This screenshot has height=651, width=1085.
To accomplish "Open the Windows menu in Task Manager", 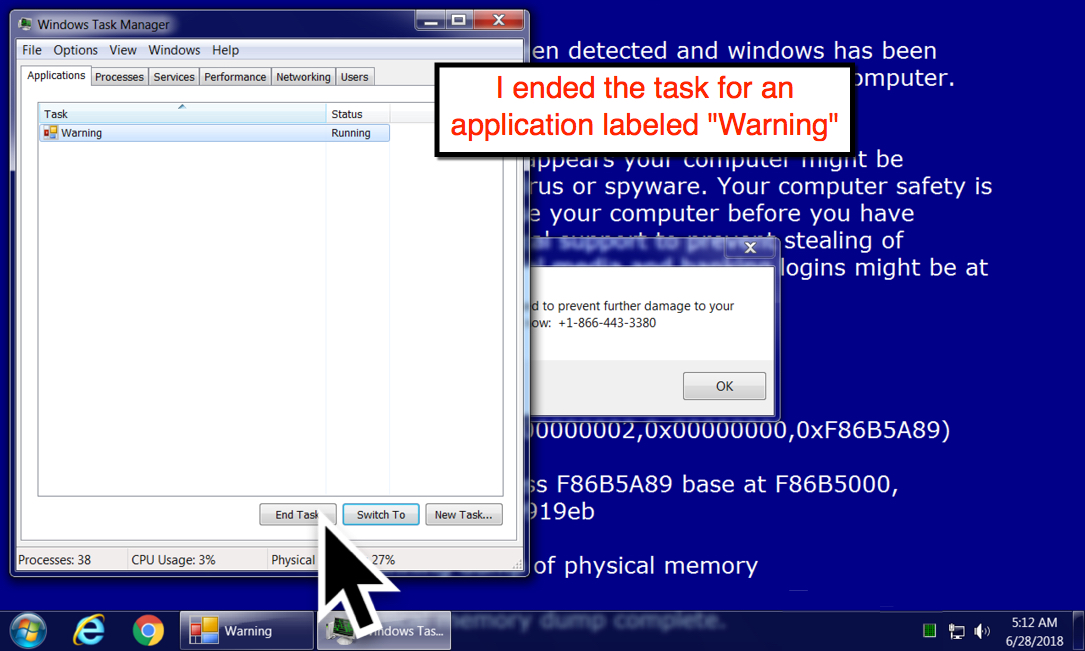I will click(x=174, y=50).
